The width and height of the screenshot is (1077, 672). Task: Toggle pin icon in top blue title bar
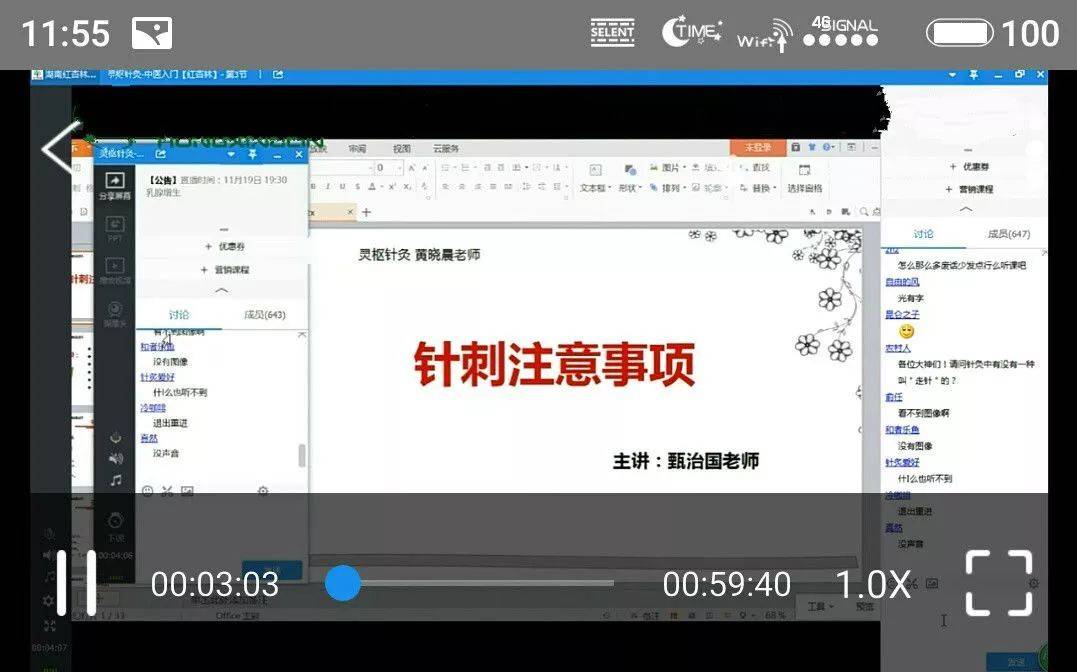click(x=973, y=74)
